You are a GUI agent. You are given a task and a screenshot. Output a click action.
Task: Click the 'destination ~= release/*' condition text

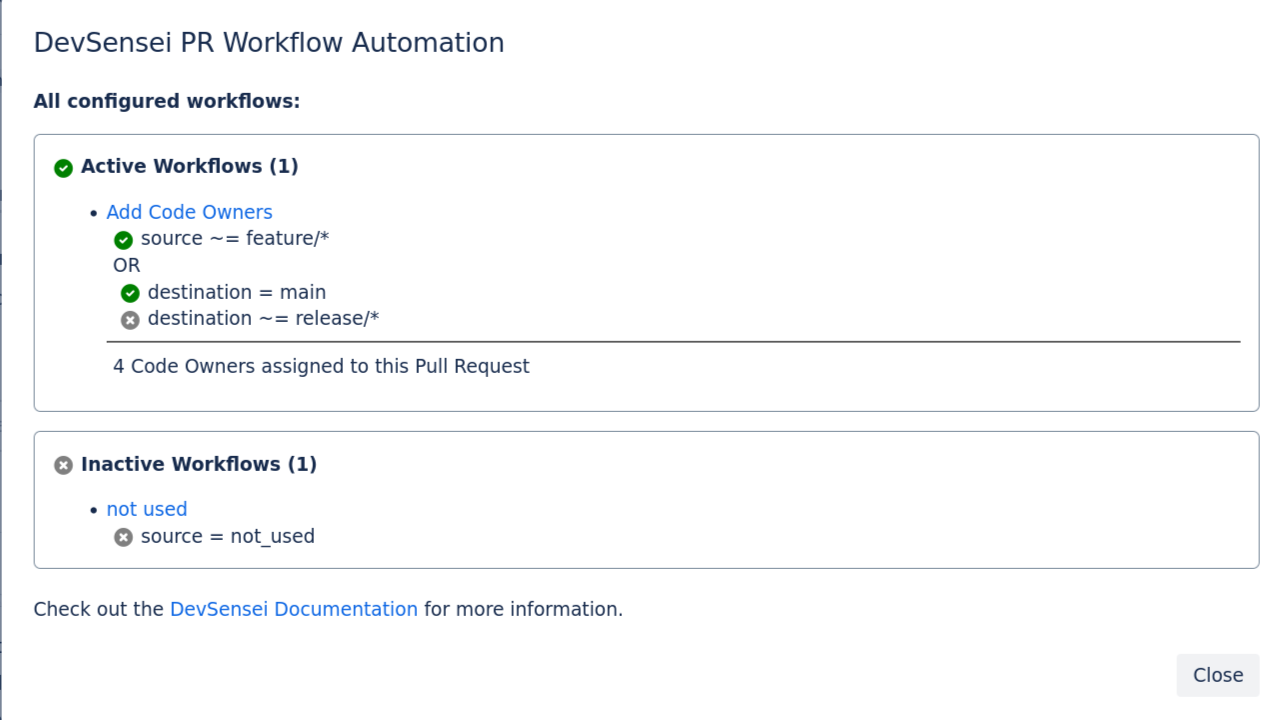tap(263, 318)
